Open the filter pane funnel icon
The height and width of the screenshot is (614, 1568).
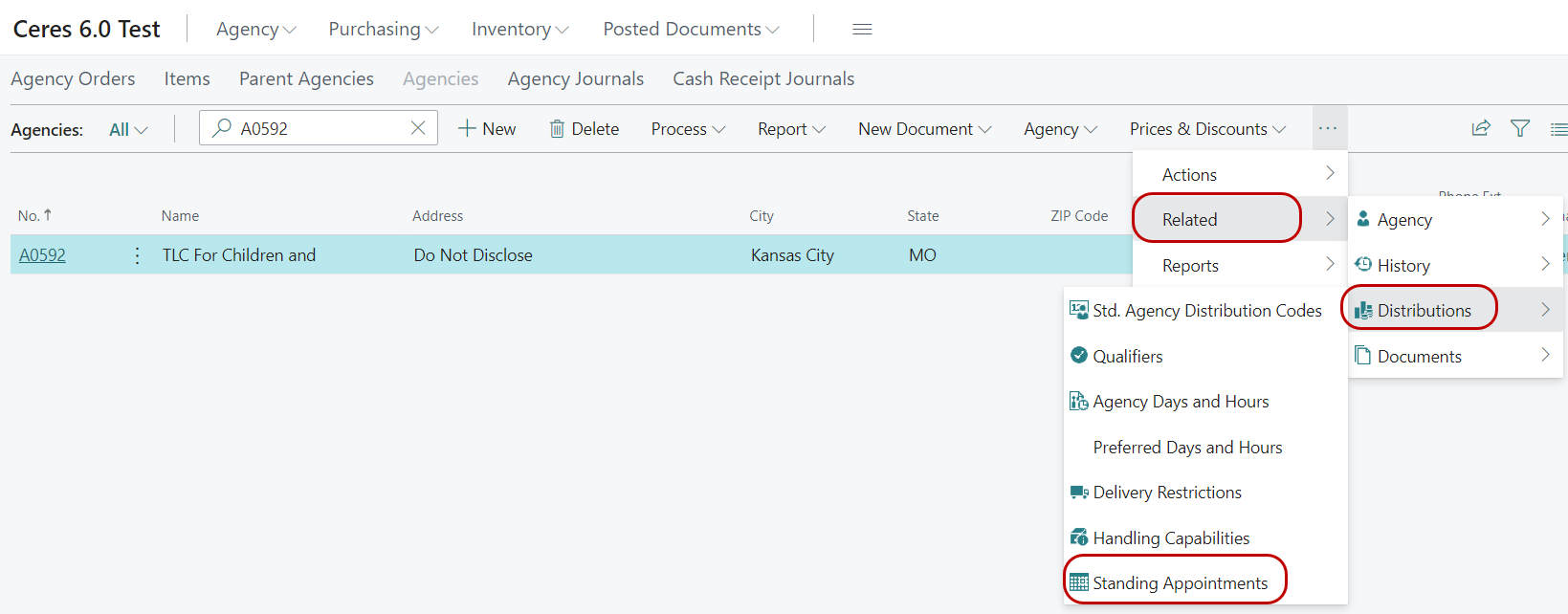1519,128
